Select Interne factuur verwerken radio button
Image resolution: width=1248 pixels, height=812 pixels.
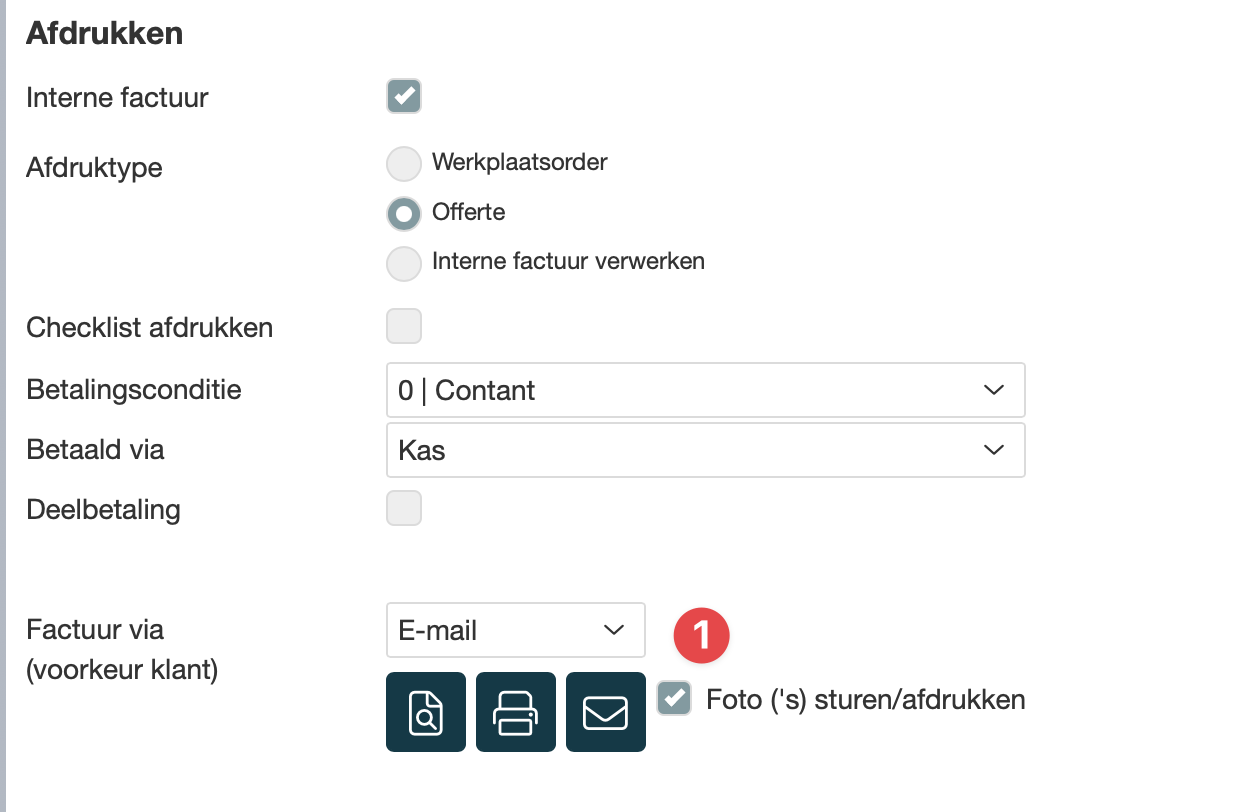[404, 263]
